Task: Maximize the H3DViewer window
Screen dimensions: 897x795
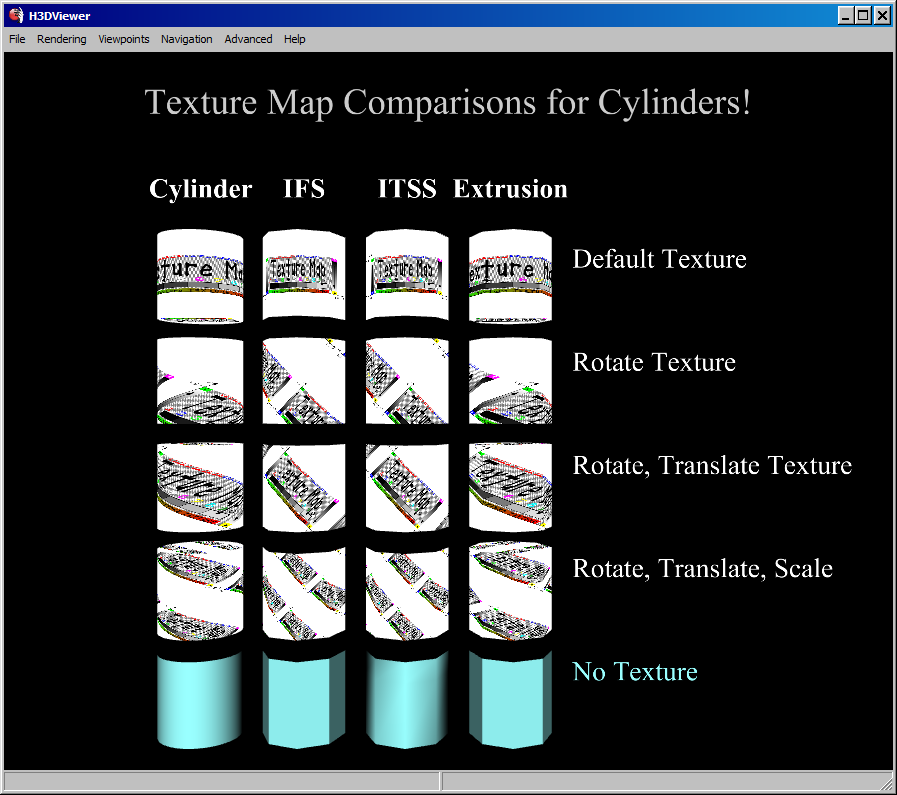Action: click(x=863, y=15)
